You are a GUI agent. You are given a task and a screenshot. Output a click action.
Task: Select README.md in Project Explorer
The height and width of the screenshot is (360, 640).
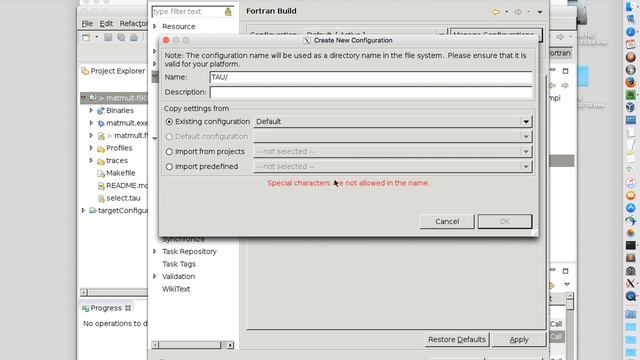click(x=127, y=186)
